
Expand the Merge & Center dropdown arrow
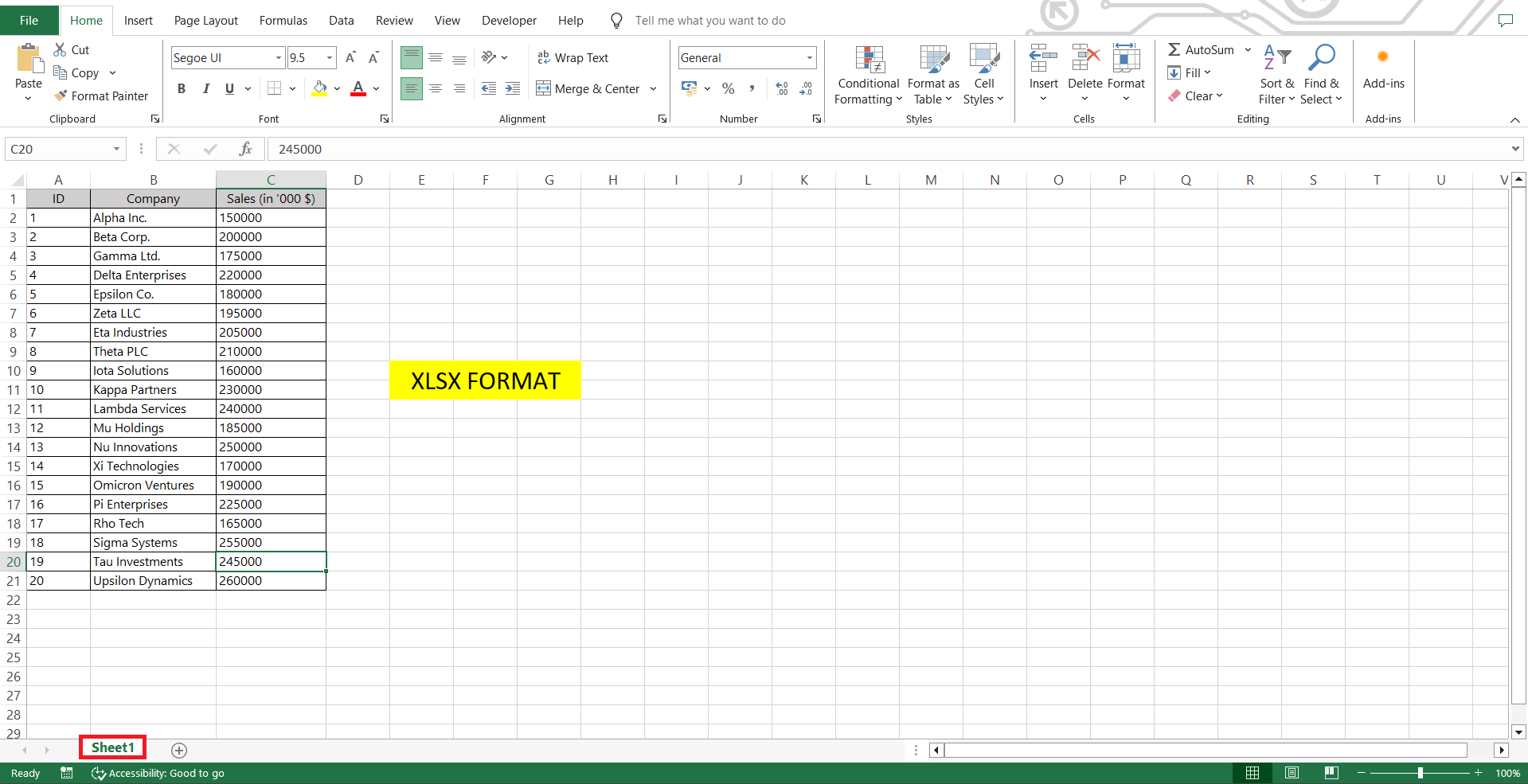[x=653, y=88]
